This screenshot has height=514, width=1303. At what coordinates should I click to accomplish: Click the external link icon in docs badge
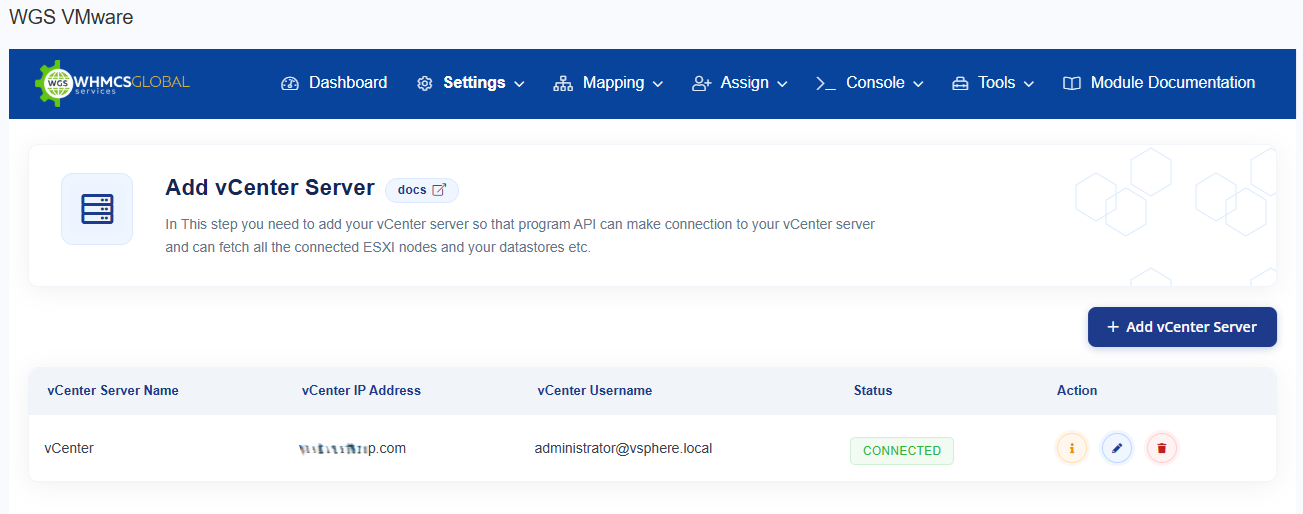(x=438, y=190)
